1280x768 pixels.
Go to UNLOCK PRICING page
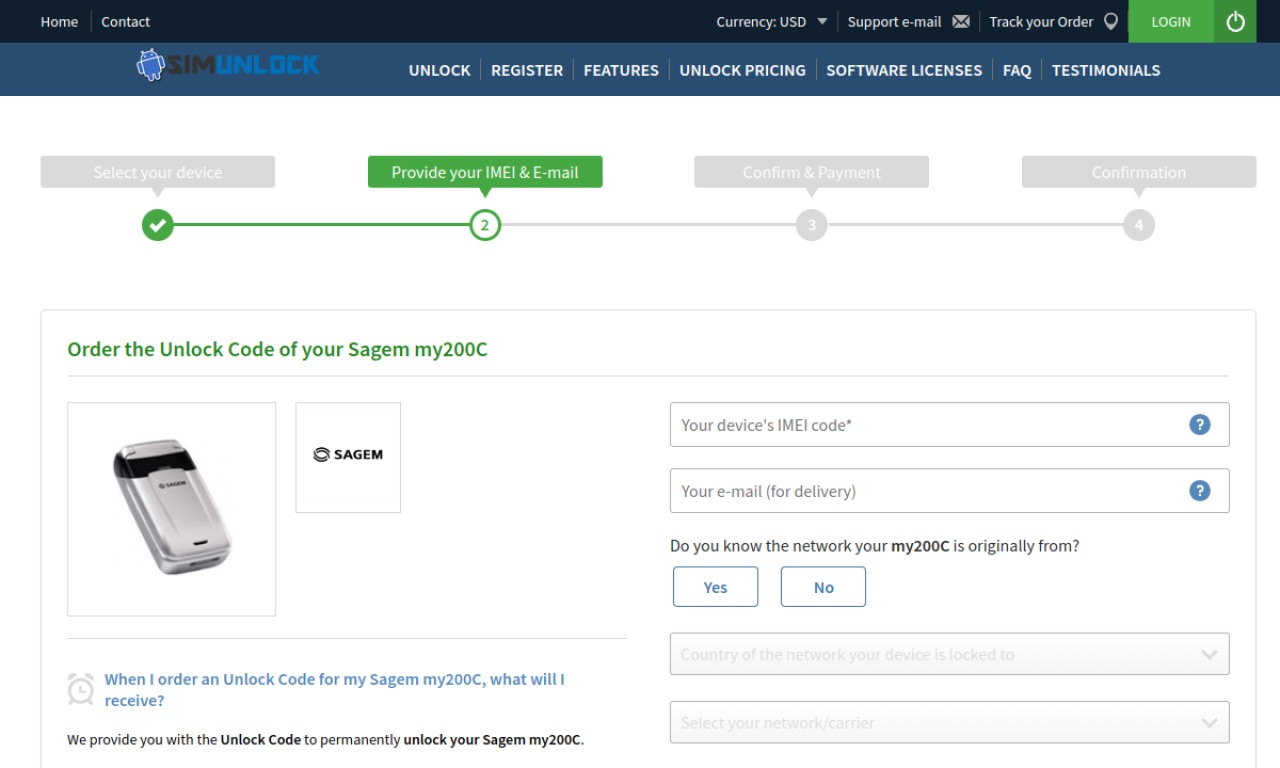(x=742, y=70)
